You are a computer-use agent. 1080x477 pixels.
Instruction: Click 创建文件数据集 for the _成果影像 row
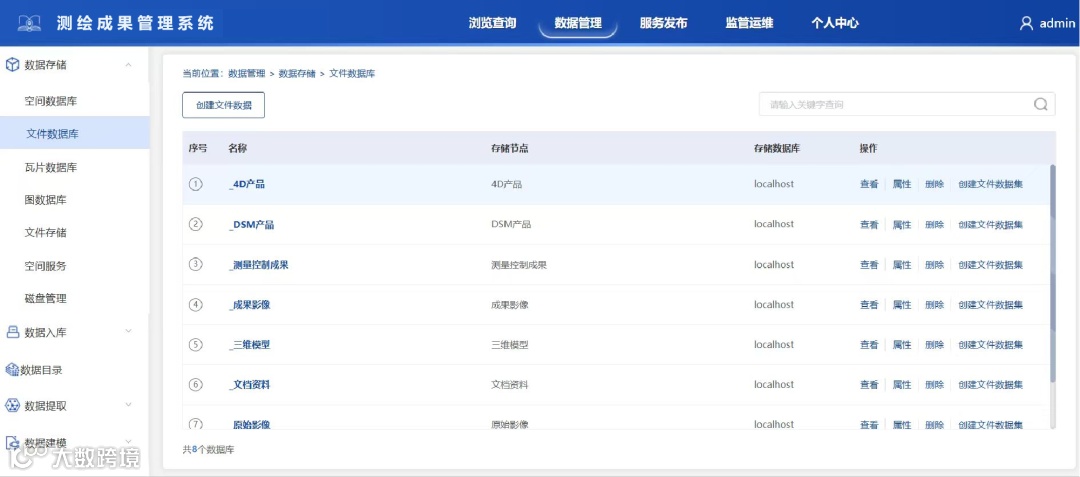[x=990, y=305]
